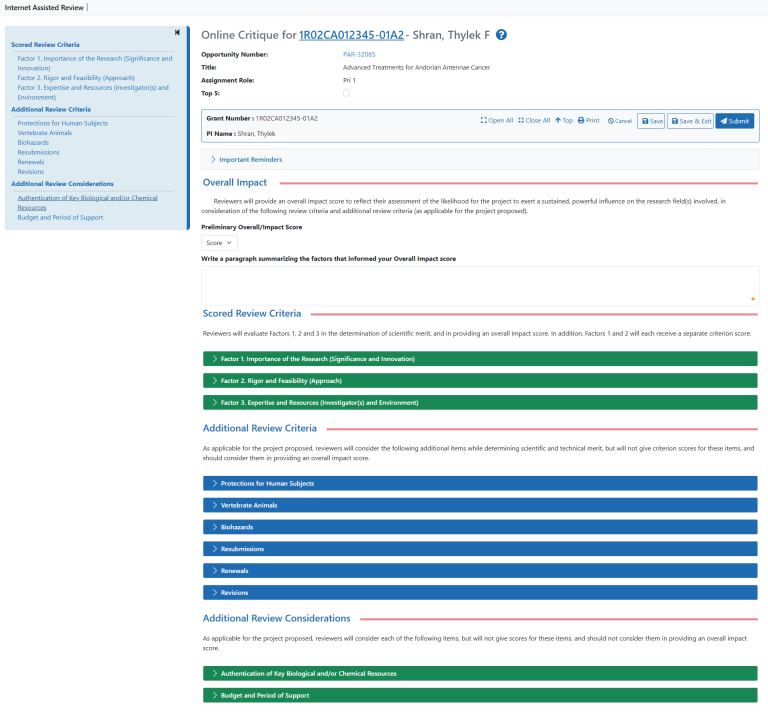This screenshot has height=719, width=768.
Task: Open grant number 1R02CA012345-01A2 link
Action: [x=351, y=35]
